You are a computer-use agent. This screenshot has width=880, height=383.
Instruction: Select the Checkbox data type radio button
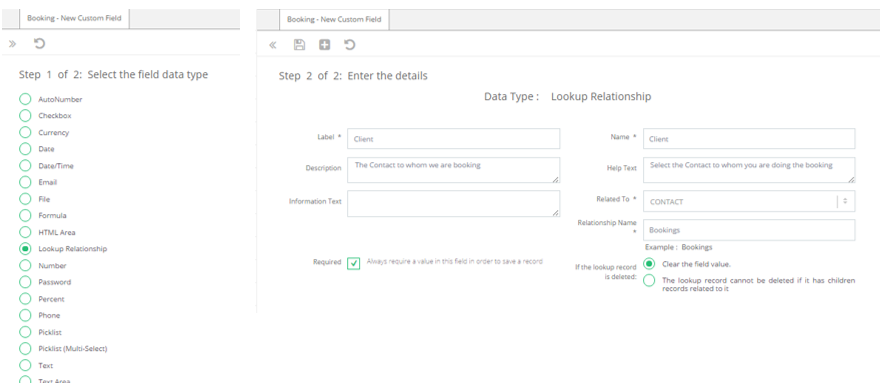pos(25,116)
